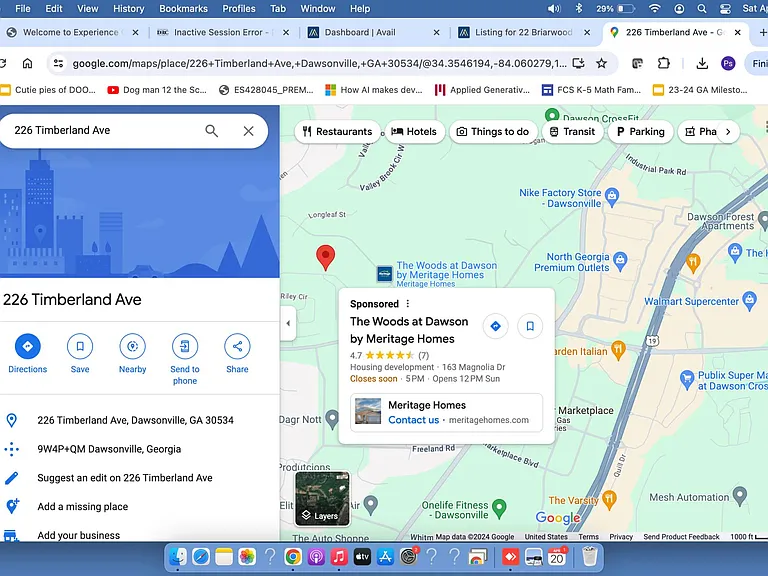The image size is (768, 576).
Task: Launch Chrome from the Dock
Action: pyautogui.click(x=292, y=557)
